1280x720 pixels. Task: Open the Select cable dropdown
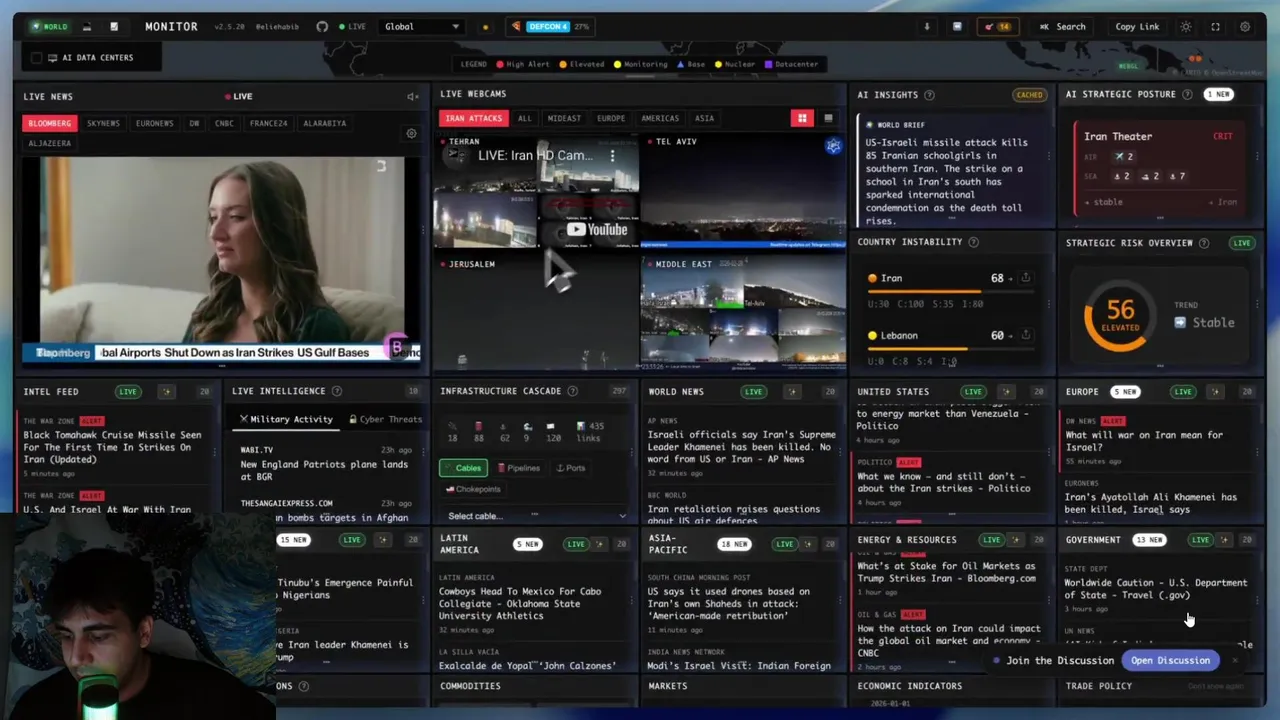535,516
